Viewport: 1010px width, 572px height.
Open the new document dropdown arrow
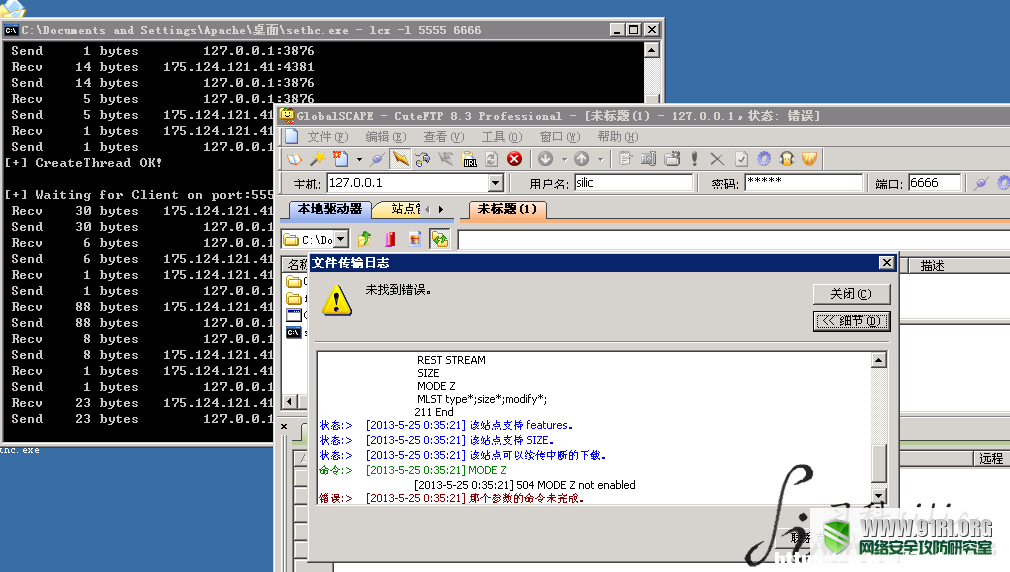359,159
